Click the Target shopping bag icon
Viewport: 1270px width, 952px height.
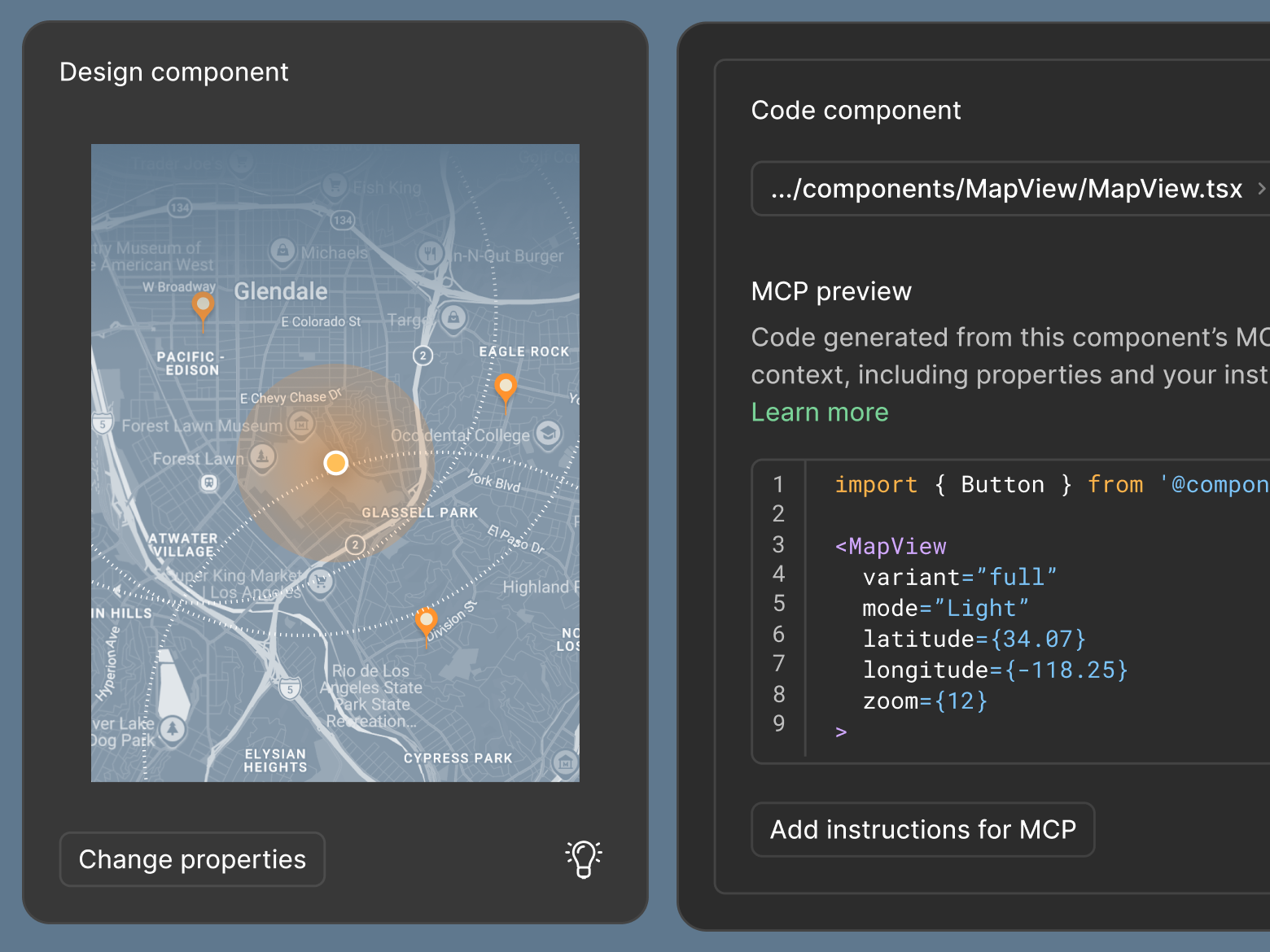(x=453, y=317)
